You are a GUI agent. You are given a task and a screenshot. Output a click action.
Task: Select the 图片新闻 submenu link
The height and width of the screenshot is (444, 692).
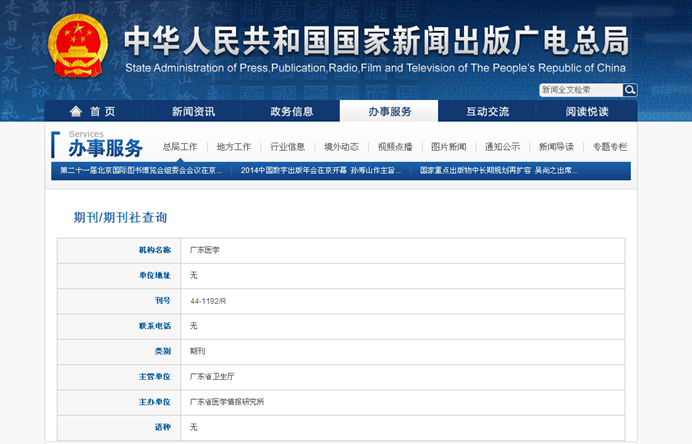(x=449, y=147)
